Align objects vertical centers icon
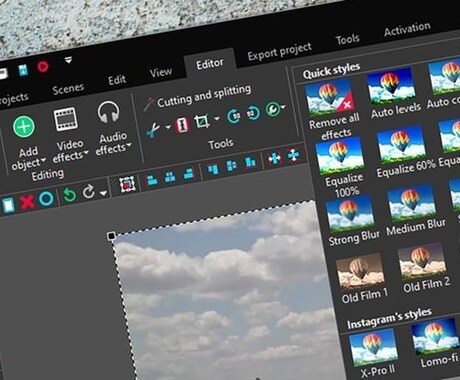Viewport: 460px width, 380px height. [x=231, y=166]
